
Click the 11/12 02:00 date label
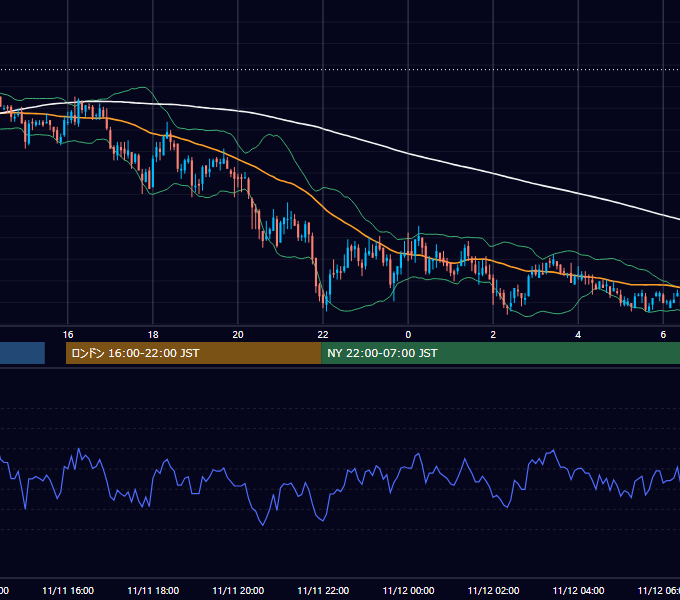[493, 591]
